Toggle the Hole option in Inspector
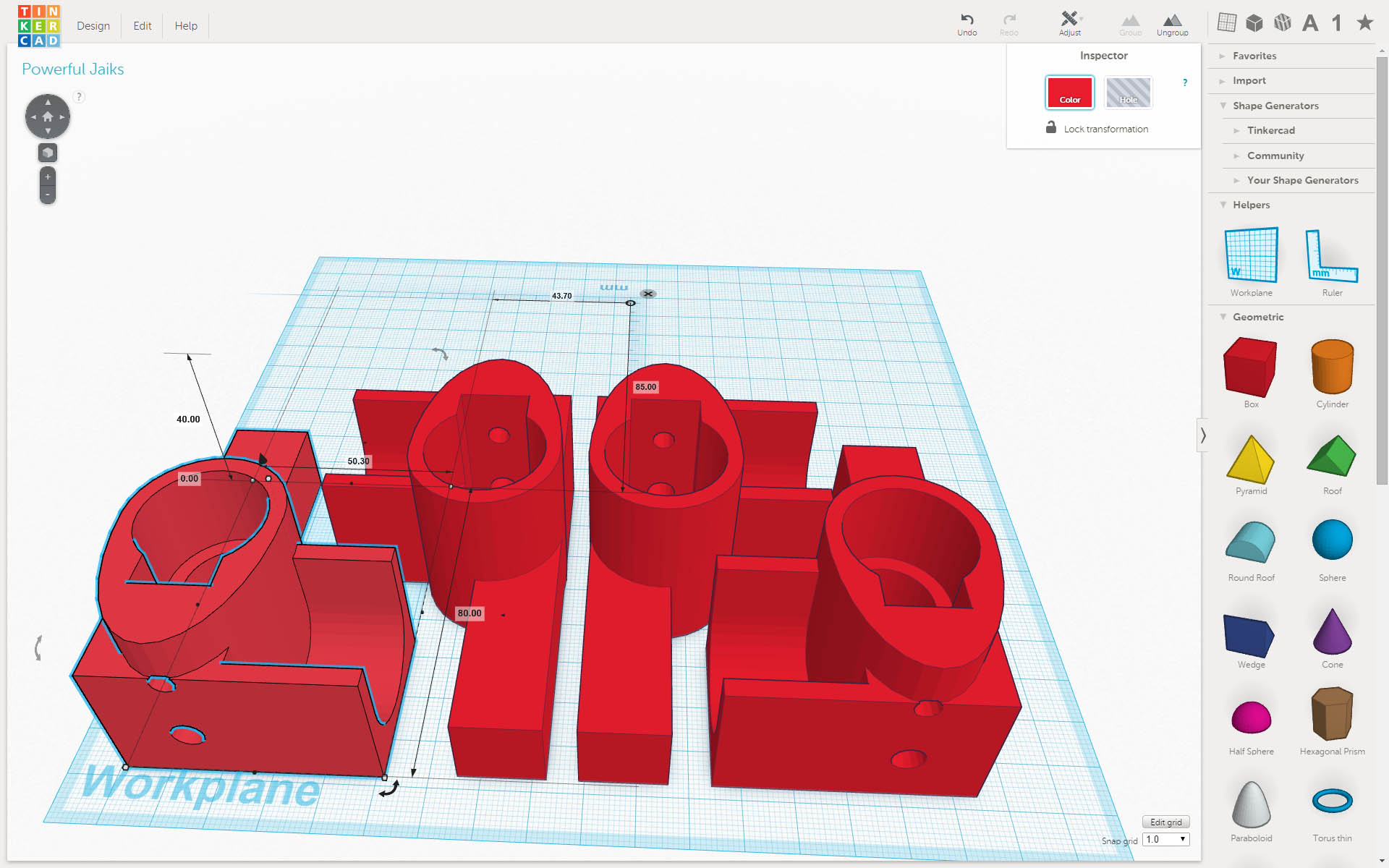 1128,93
